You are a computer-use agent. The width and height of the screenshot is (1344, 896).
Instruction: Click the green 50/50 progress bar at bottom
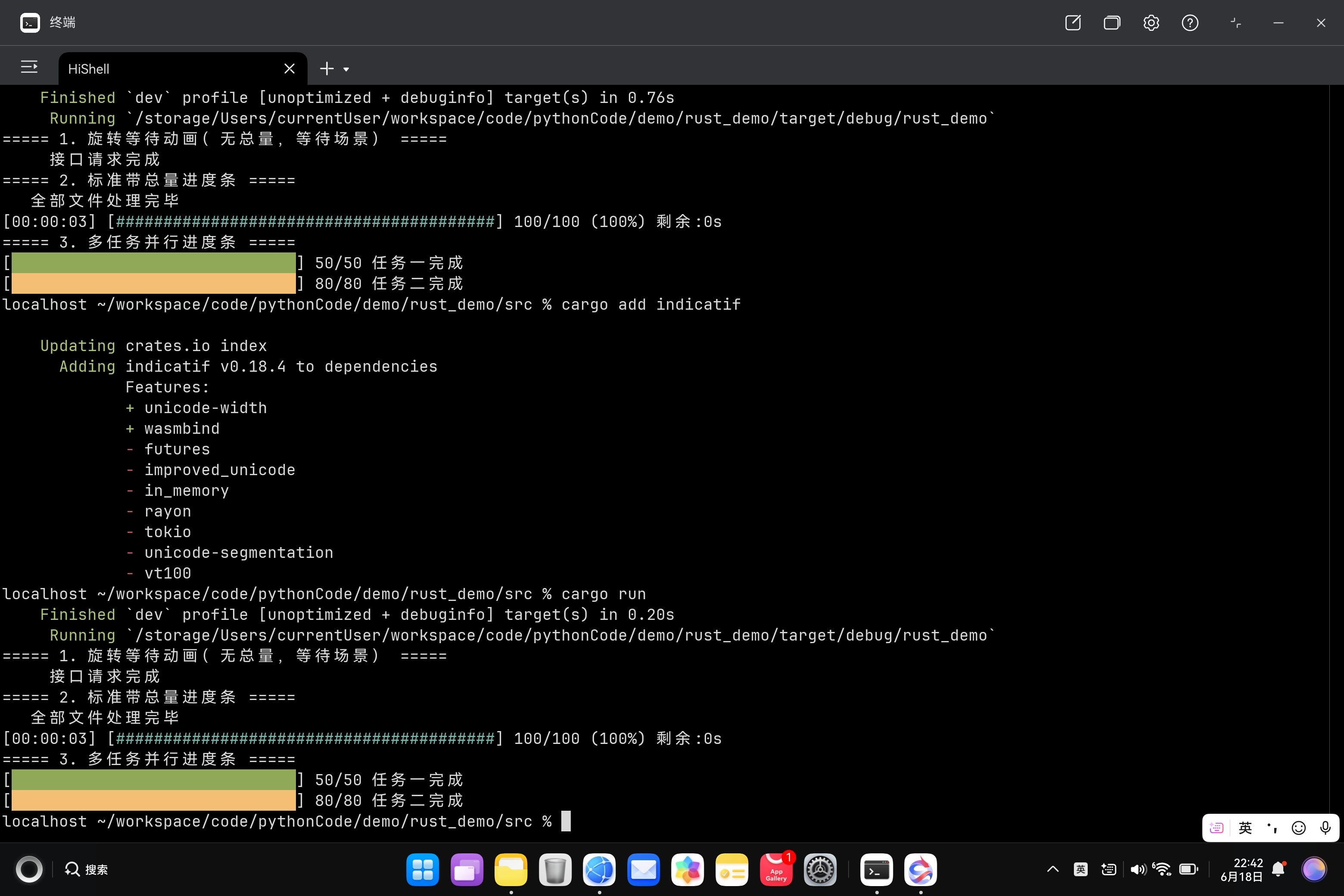point(154,779)
